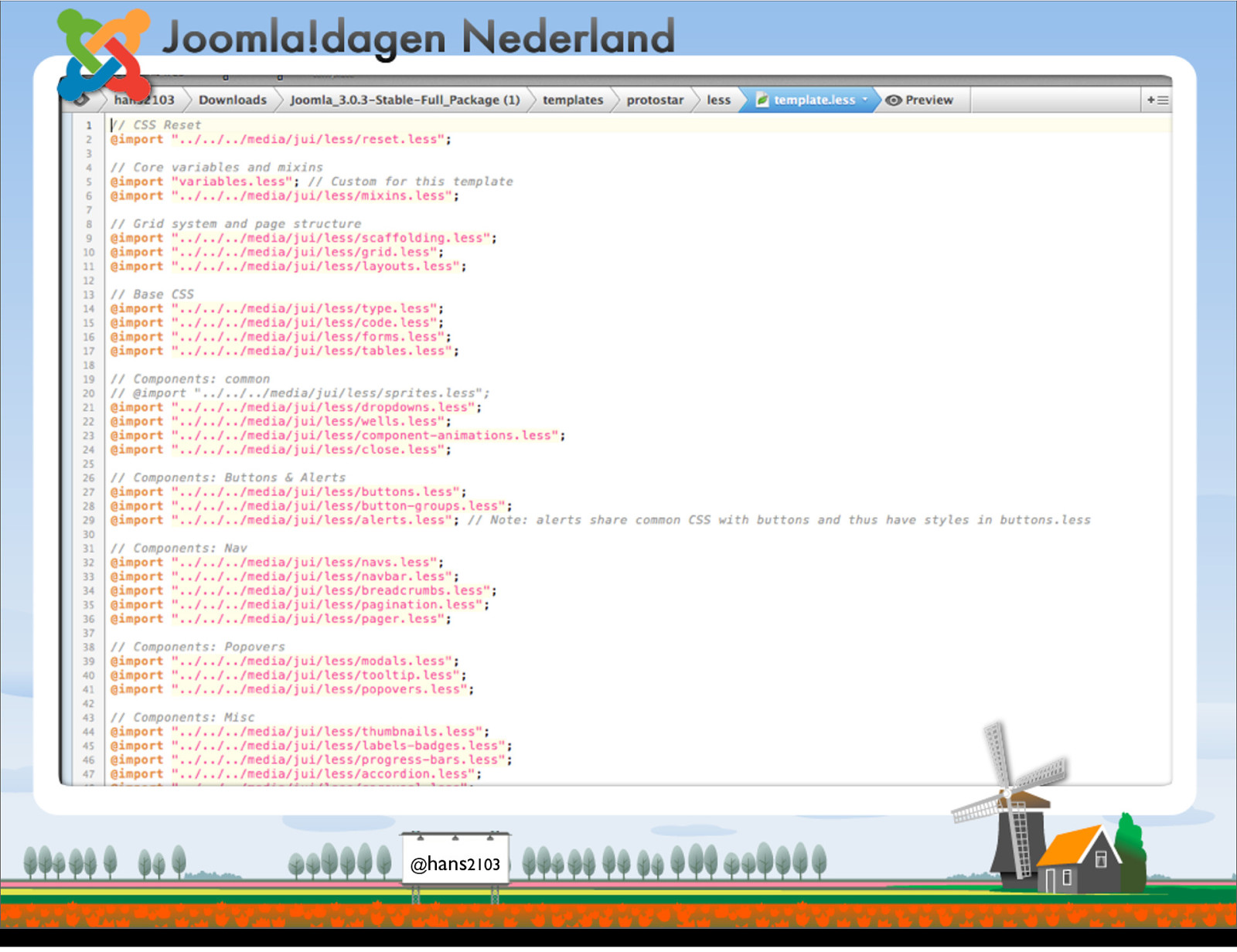Click the forms.less import line

coord(281,337)
